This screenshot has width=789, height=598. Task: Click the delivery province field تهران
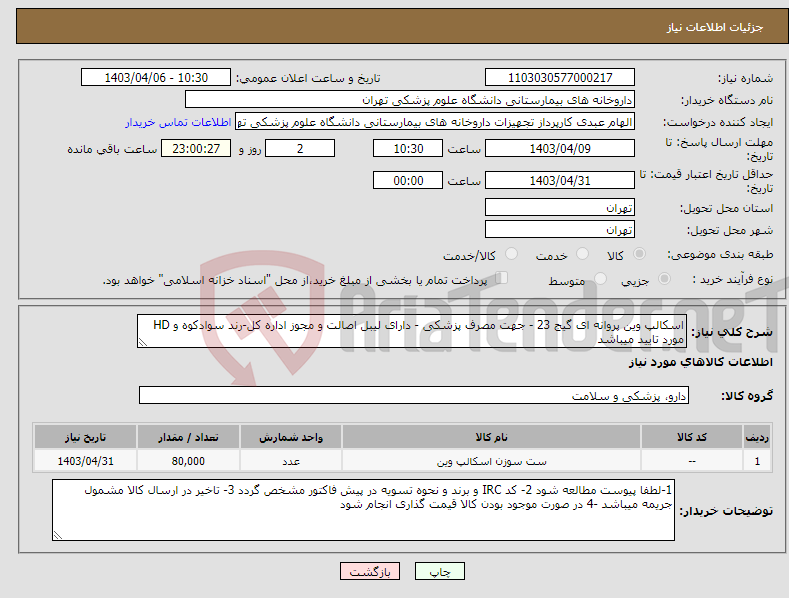[x=560, y=207]
